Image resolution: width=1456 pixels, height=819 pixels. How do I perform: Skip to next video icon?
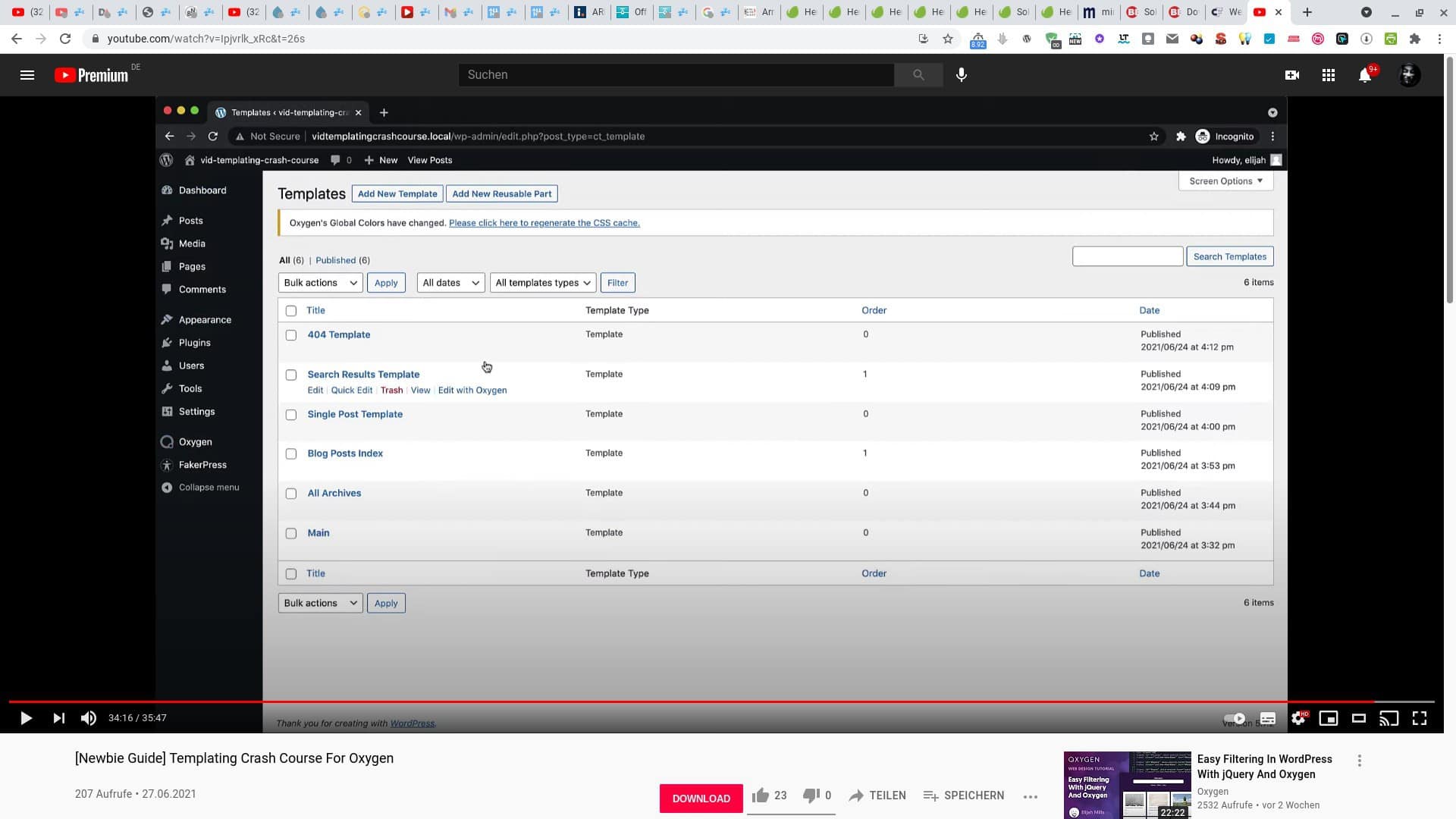point(58,718)
